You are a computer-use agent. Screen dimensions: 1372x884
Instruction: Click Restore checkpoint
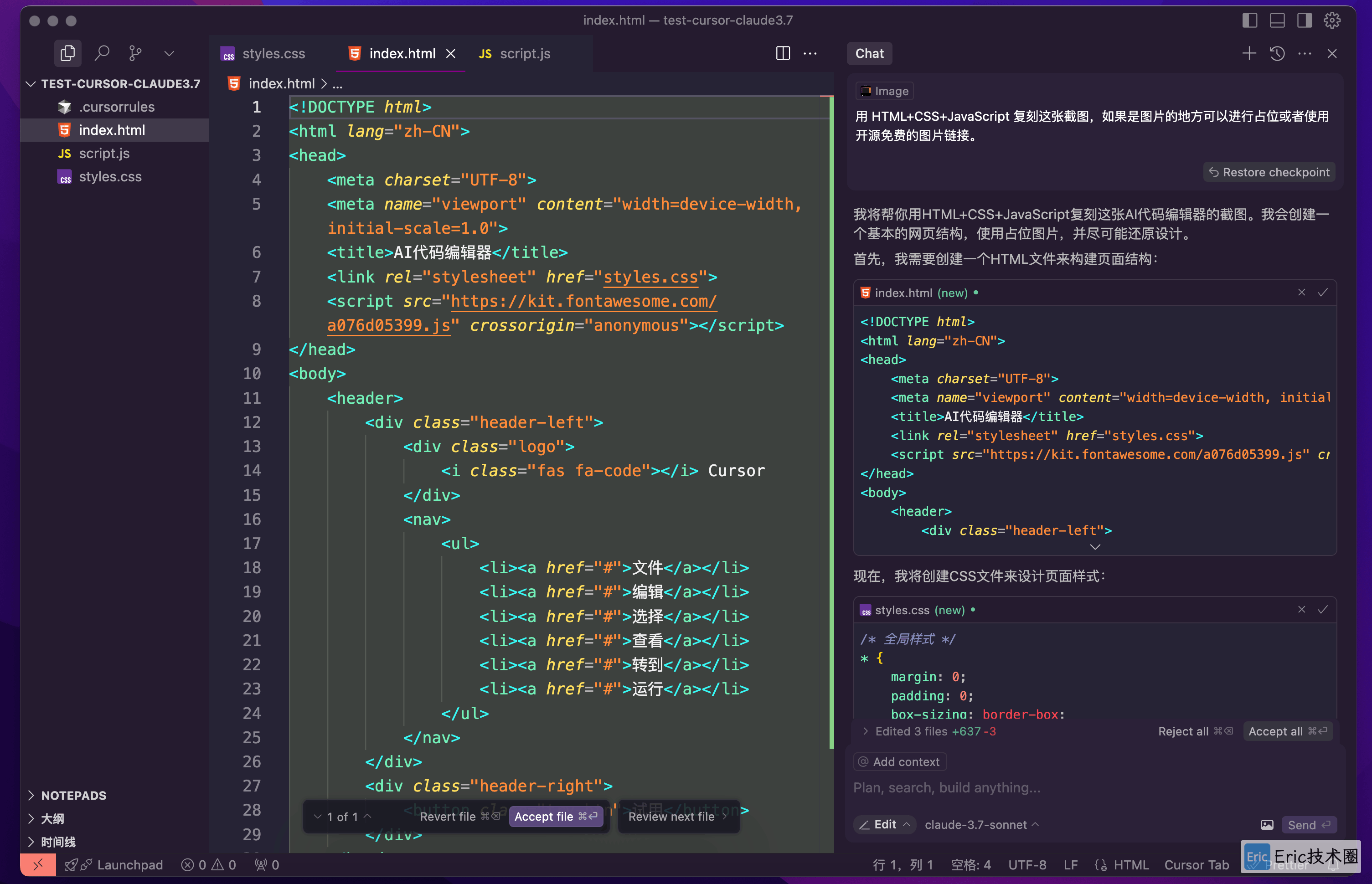(1269, 172)
